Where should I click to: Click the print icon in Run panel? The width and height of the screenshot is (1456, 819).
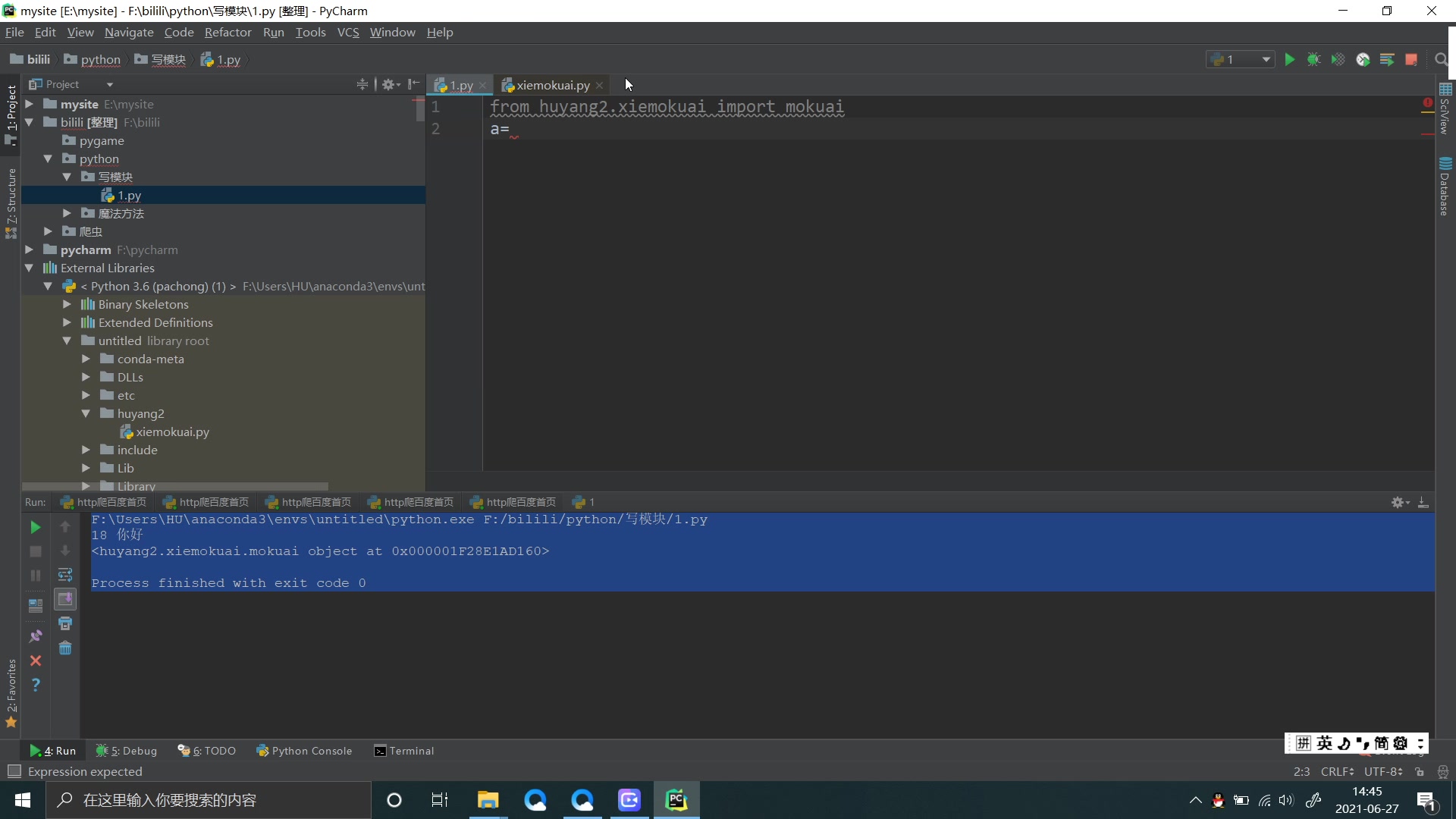65,623
